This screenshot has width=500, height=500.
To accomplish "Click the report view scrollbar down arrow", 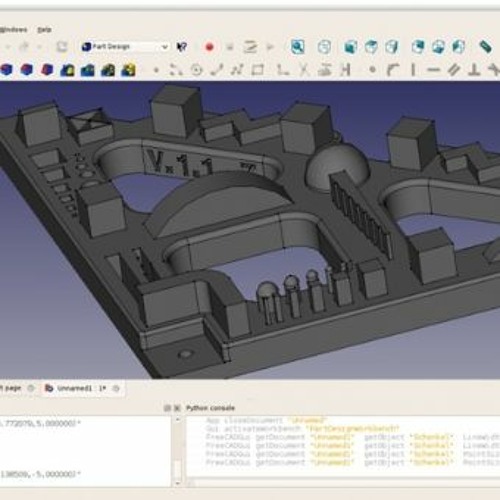I will [x=178, y=483].
